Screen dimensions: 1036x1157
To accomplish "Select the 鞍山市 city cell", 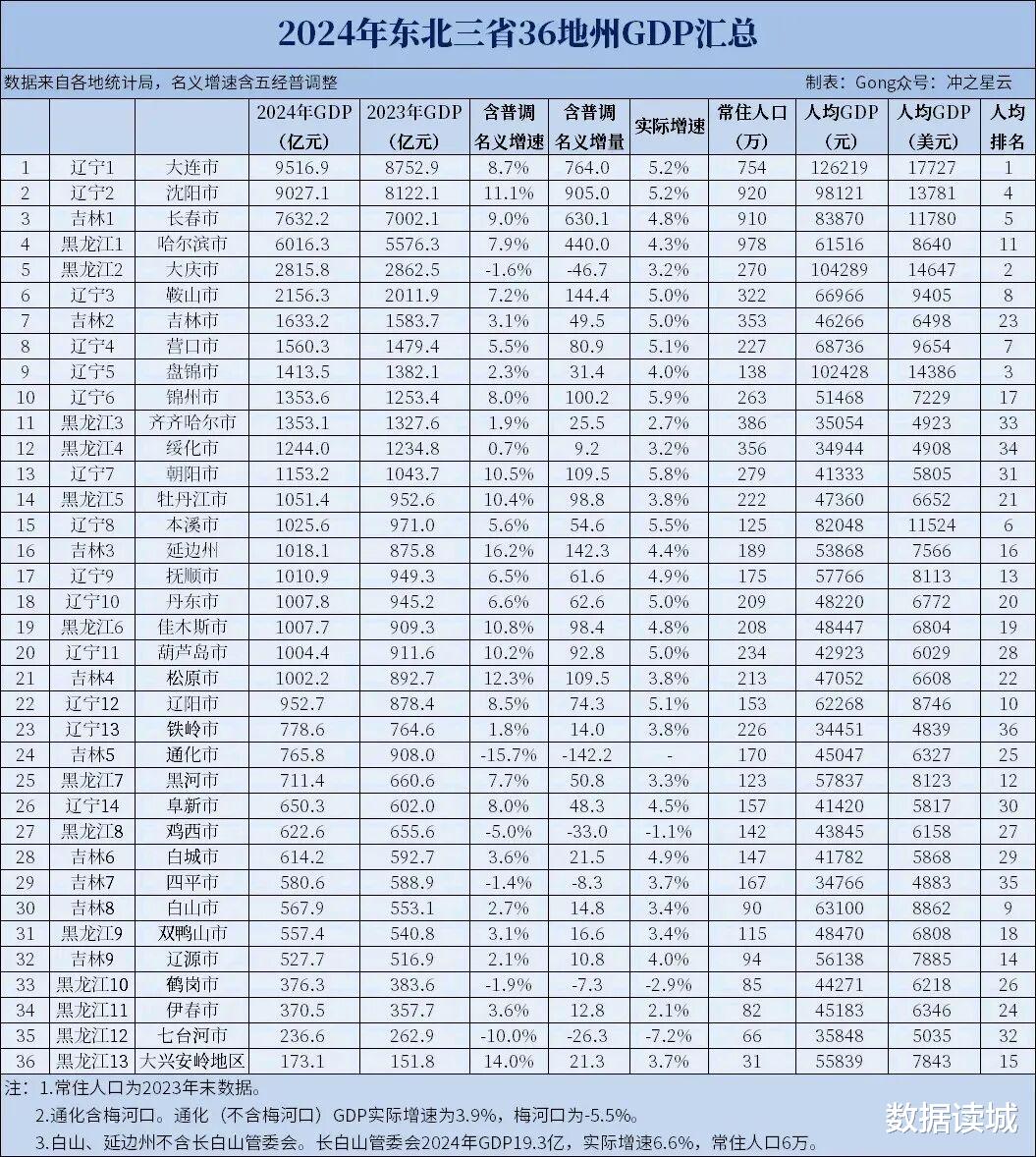I will point(191,296).
